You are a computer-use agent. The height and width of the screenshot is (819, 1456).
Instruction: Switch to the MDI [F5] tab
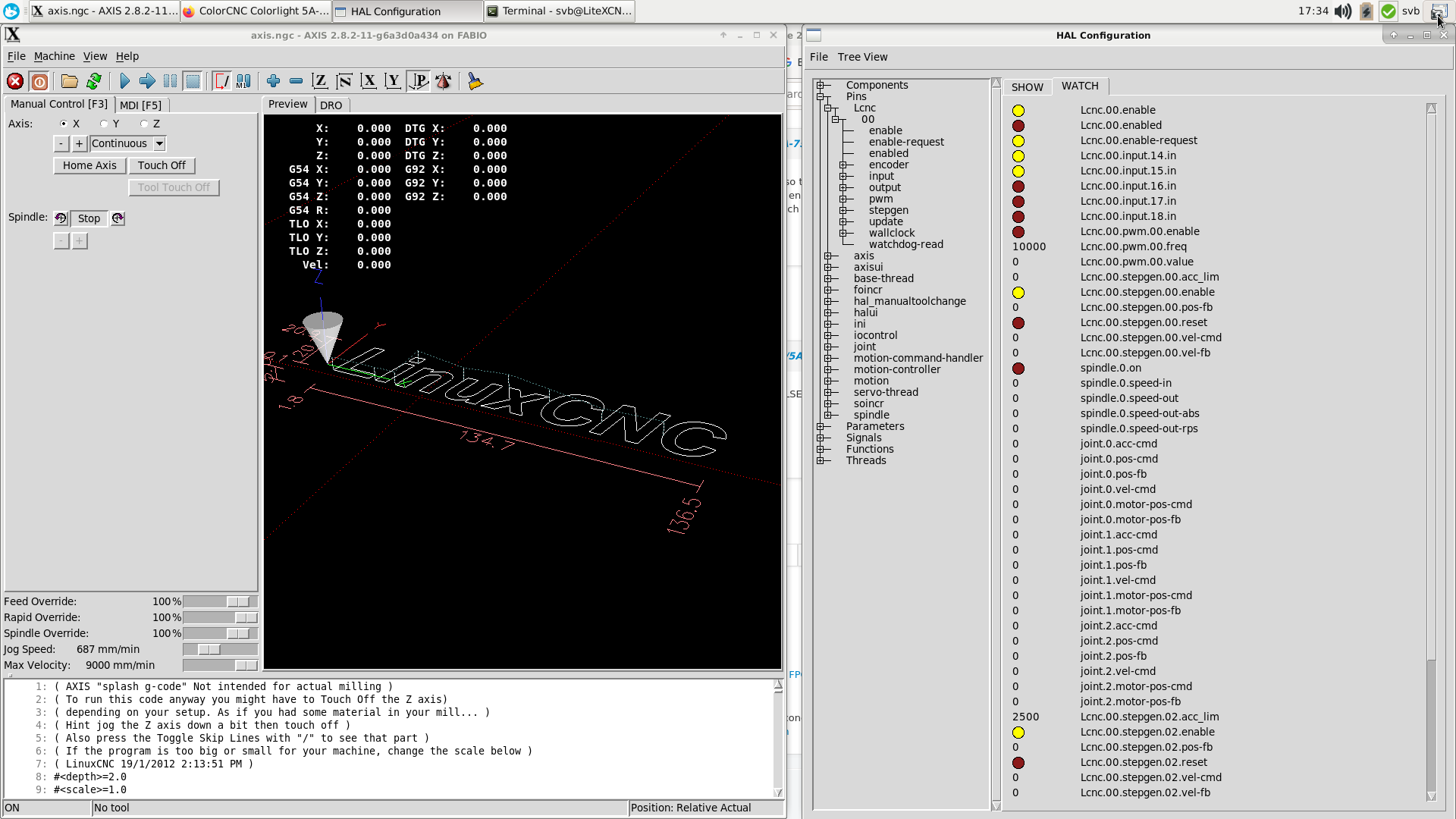click(141, 105)
